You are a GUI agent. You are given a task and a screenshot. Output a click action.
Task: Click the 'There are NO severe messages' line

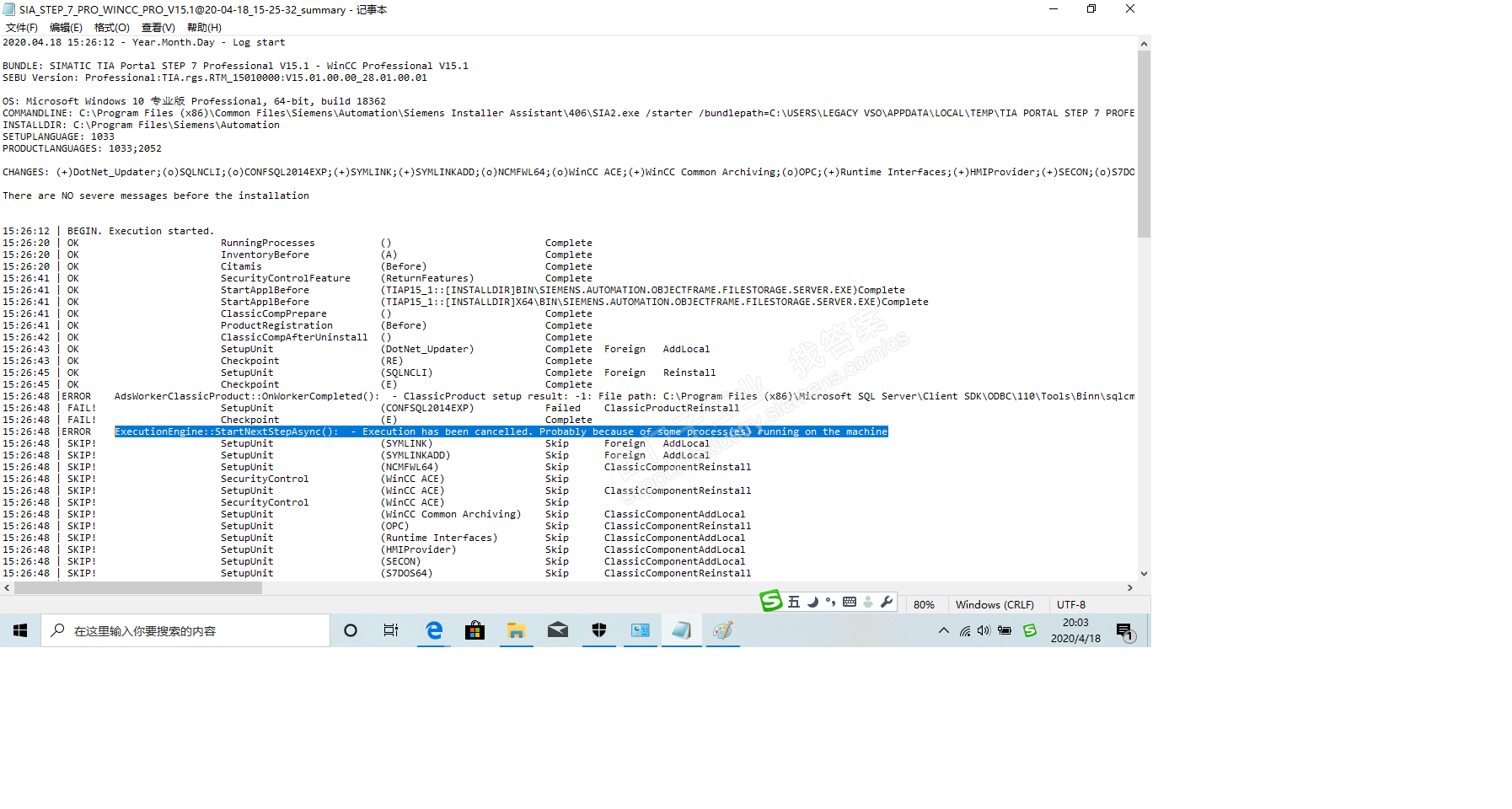(156, 196)
